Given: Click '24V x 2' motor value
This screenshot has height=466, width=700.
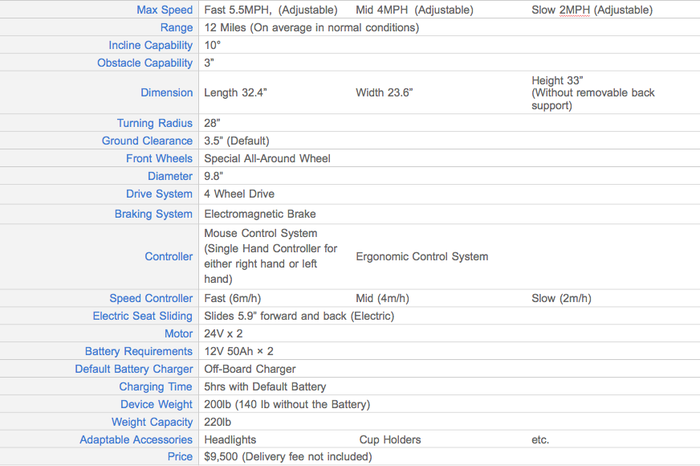Looking at the screenshot, I should [x=223, y=333].
